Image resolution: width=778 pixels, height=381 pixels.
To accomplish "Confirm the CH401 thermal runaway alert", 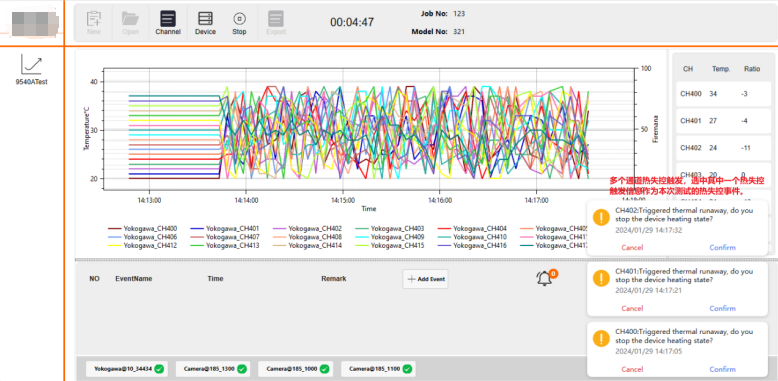I will pyautogui.click(x=722, y=309).
